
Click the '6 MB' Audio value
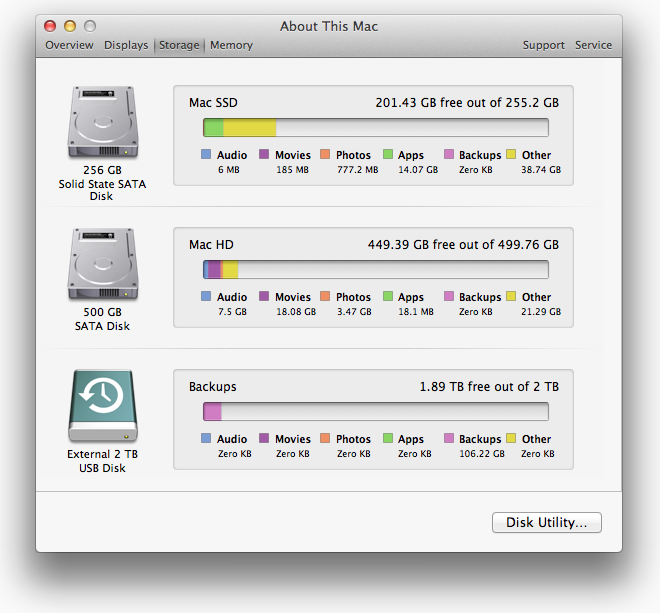(229, 170)
